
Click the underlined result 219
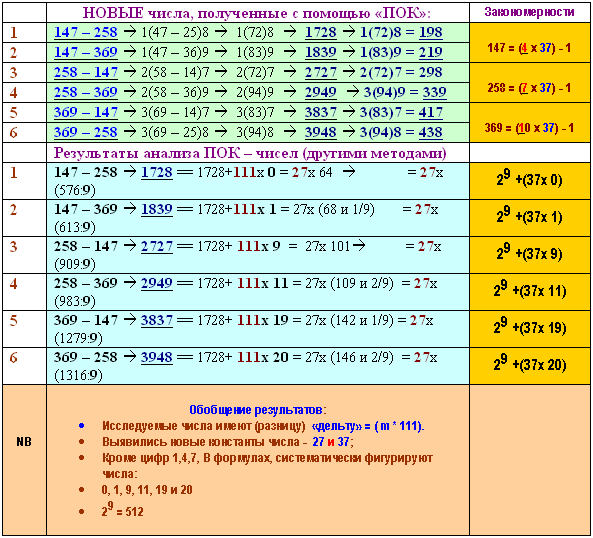pyautogui.click(x=430, y=53)
